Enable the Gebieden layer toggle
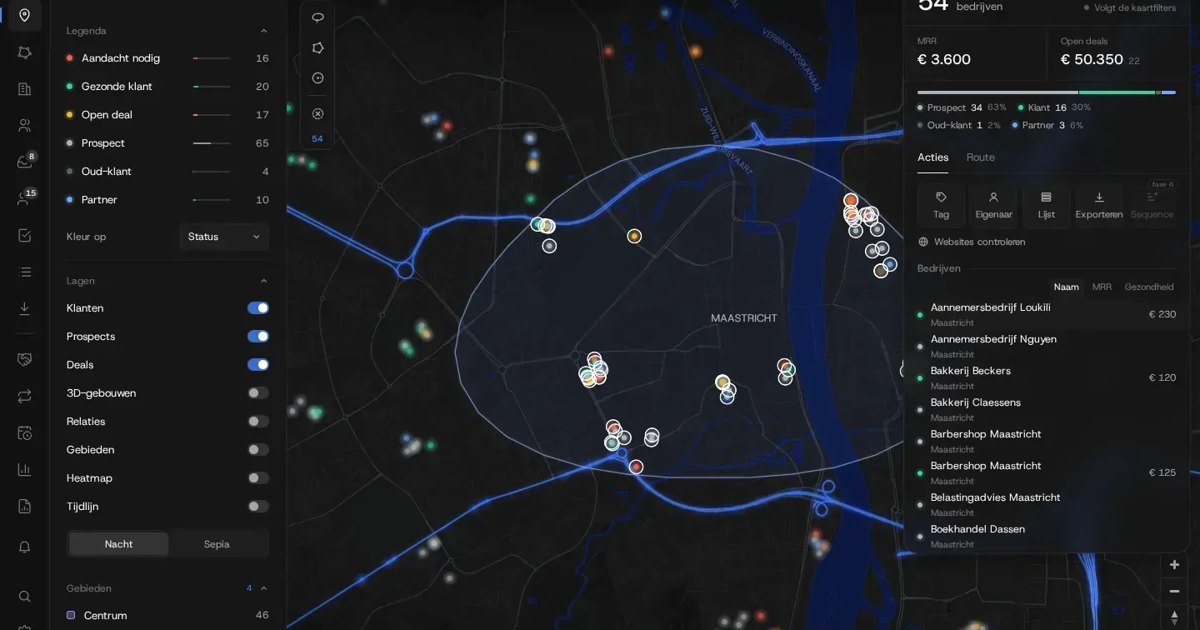Image resolution: width=1200 pixels, height=630 pixels. click(258, 450)
